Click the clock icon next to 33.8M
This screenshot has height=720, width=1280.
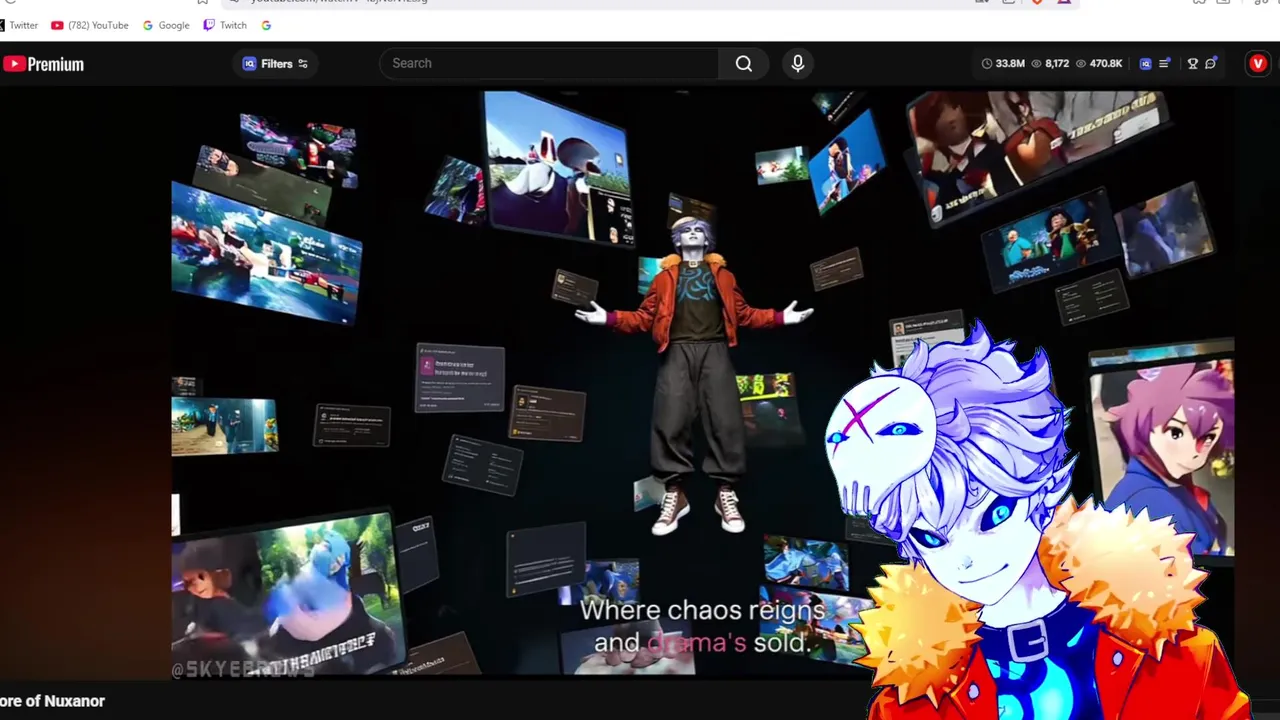point(987,64)
